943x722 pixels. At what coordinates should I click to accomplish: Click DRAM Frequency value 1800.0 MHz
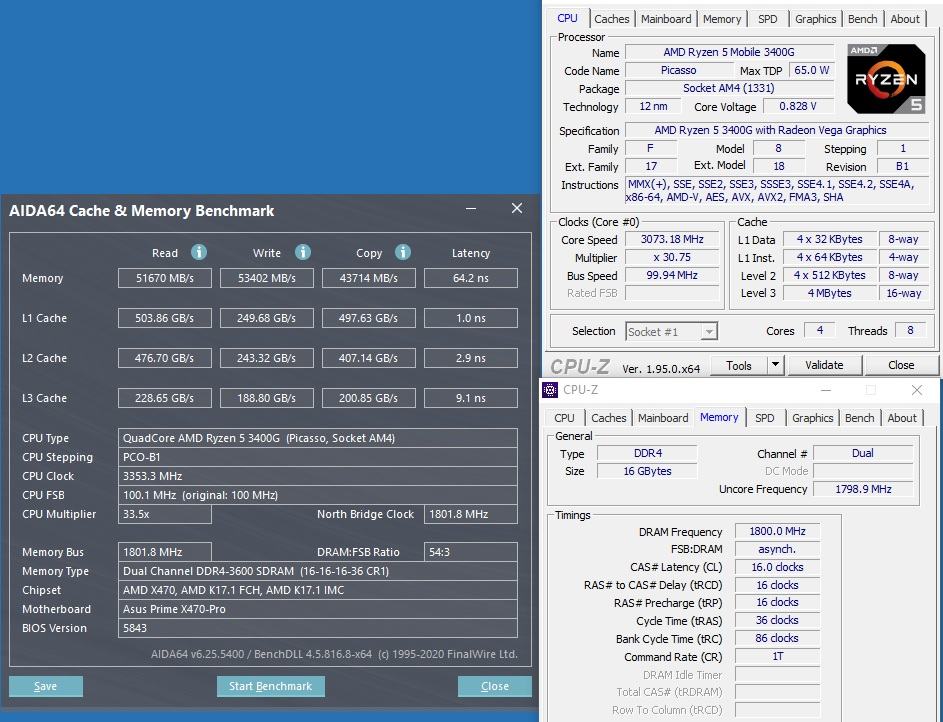click(x=777, y=531)
